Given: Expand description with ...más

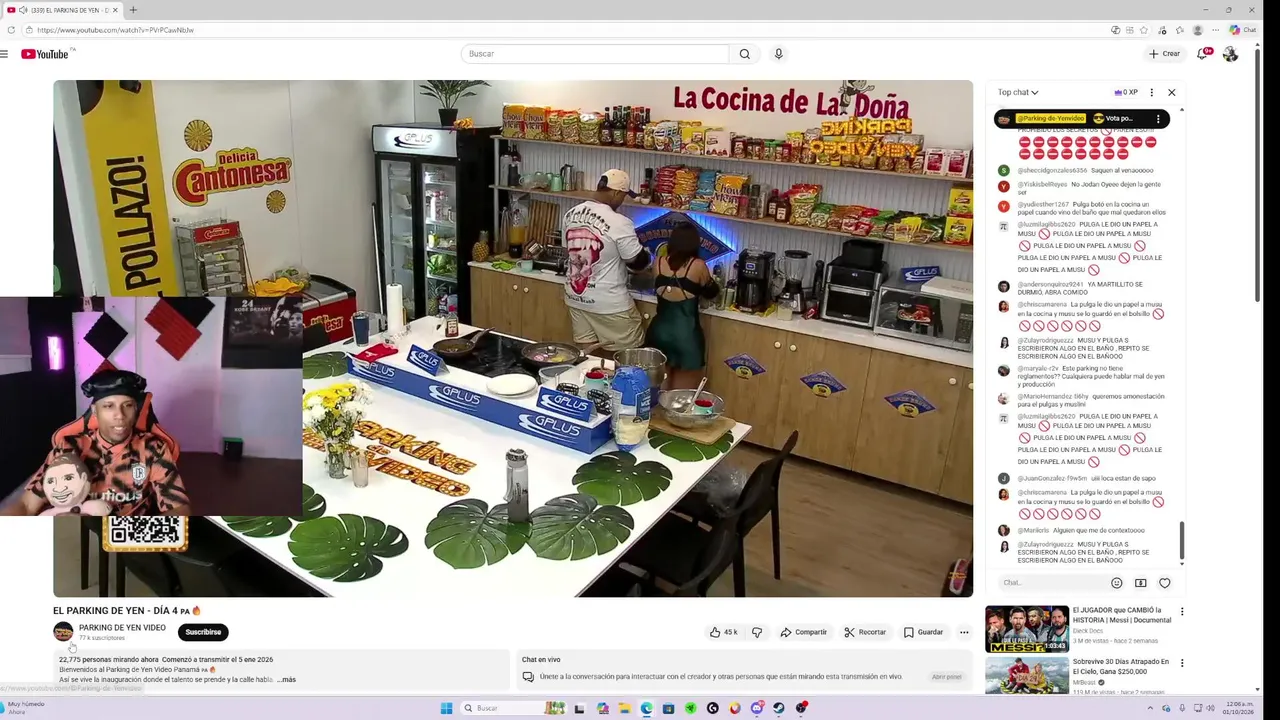Looking at the screenshot, I should [x=286, y=680].
